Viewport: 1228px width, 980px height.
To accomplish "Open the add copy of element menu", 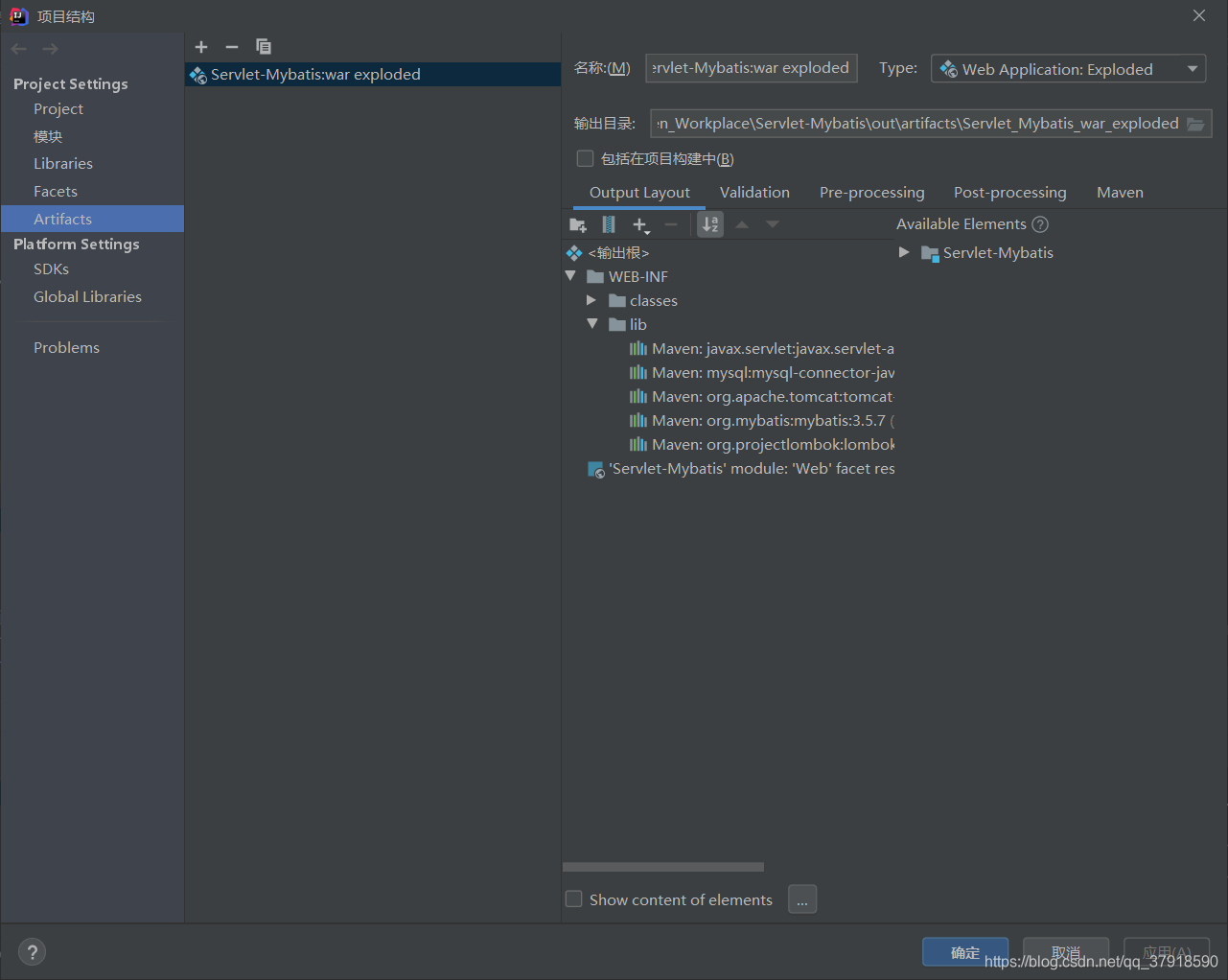I will (640, 224).
